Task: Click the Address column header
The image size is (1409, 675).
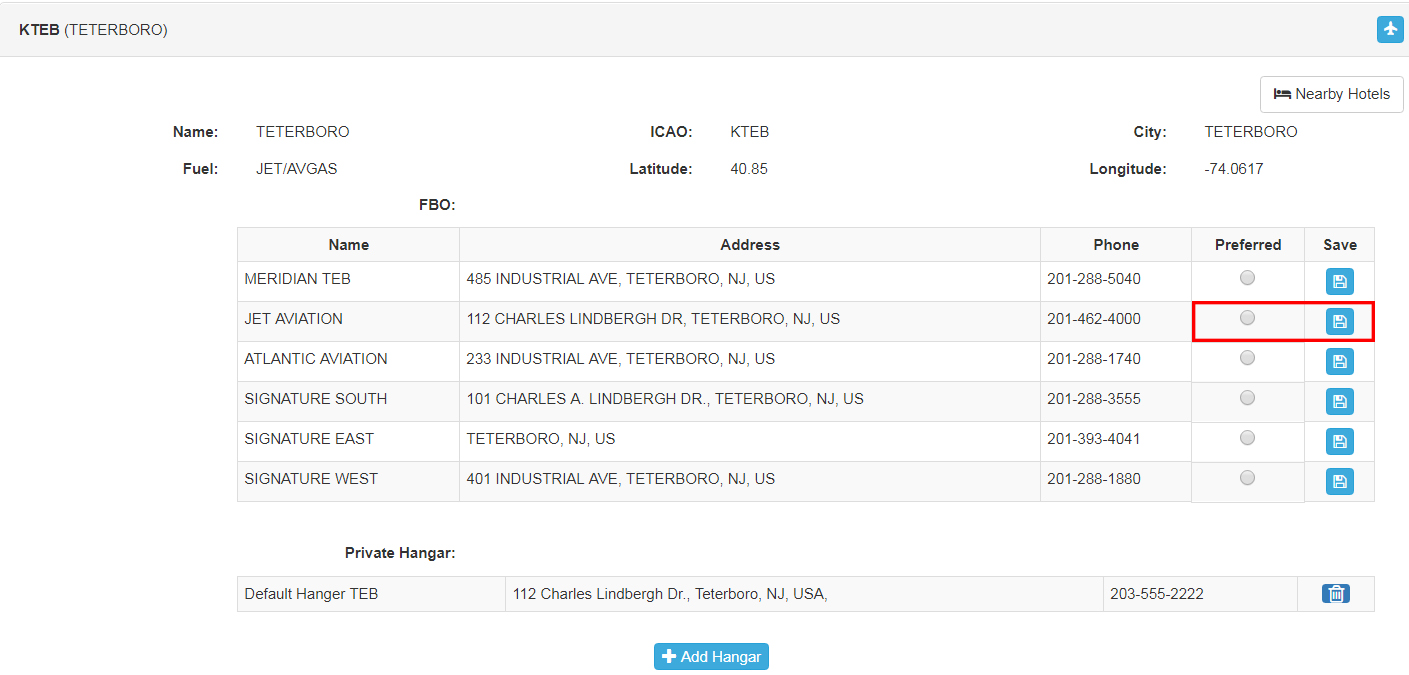Action: (750, 245)
